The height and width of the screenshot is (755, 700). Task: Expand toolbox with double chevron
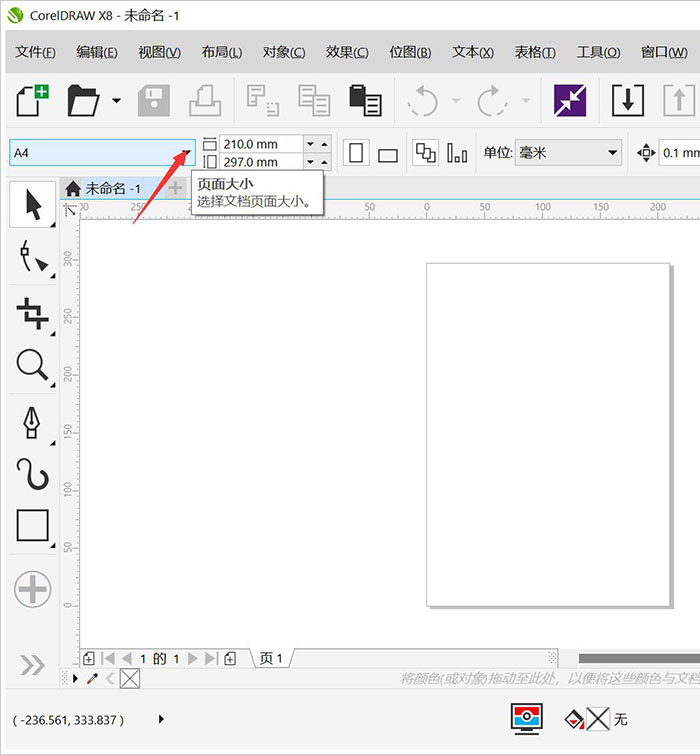pyautogui.click(x=32, y=665)
